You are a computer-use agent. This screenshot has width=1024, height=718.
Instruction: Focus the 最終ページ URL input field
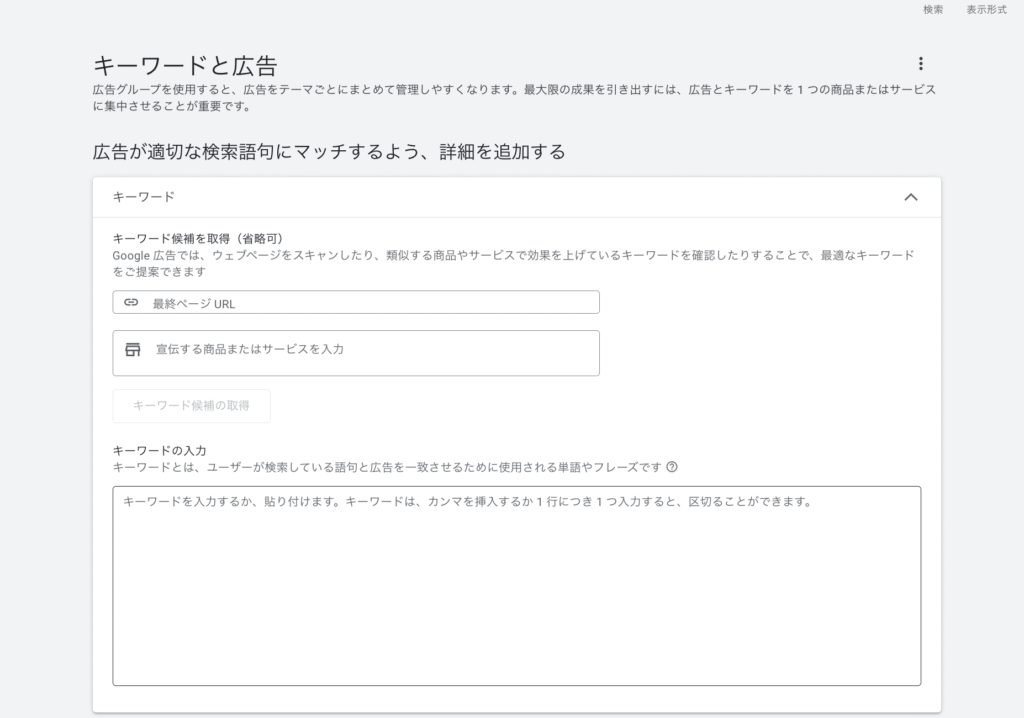click(x=370, y=303)
